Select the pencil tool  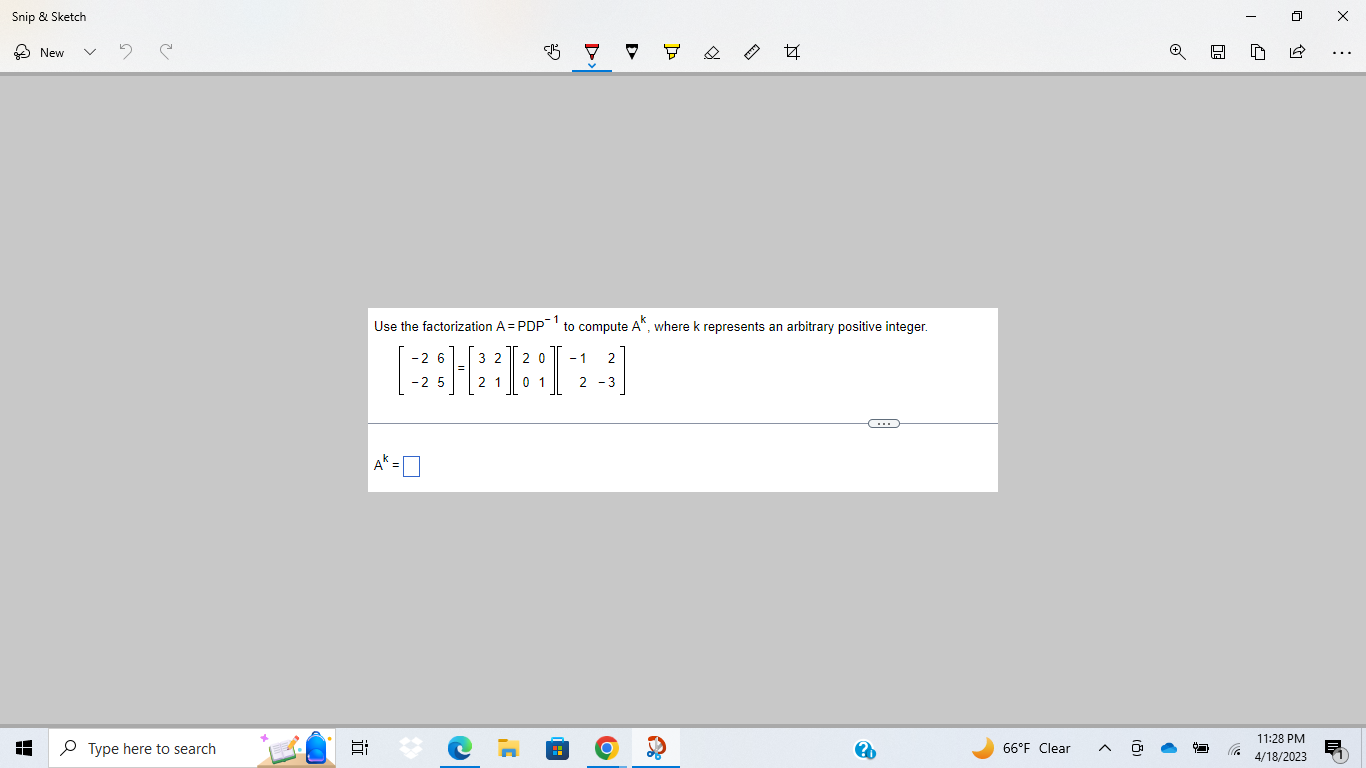632,50
